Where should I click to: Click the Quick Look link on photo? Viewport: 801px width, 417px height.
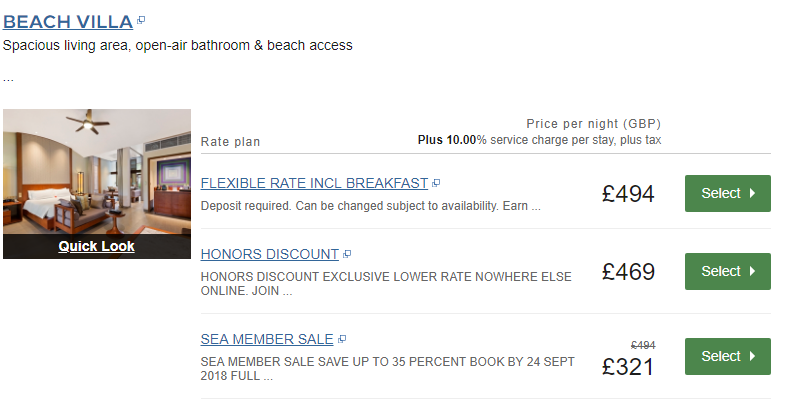96,246
